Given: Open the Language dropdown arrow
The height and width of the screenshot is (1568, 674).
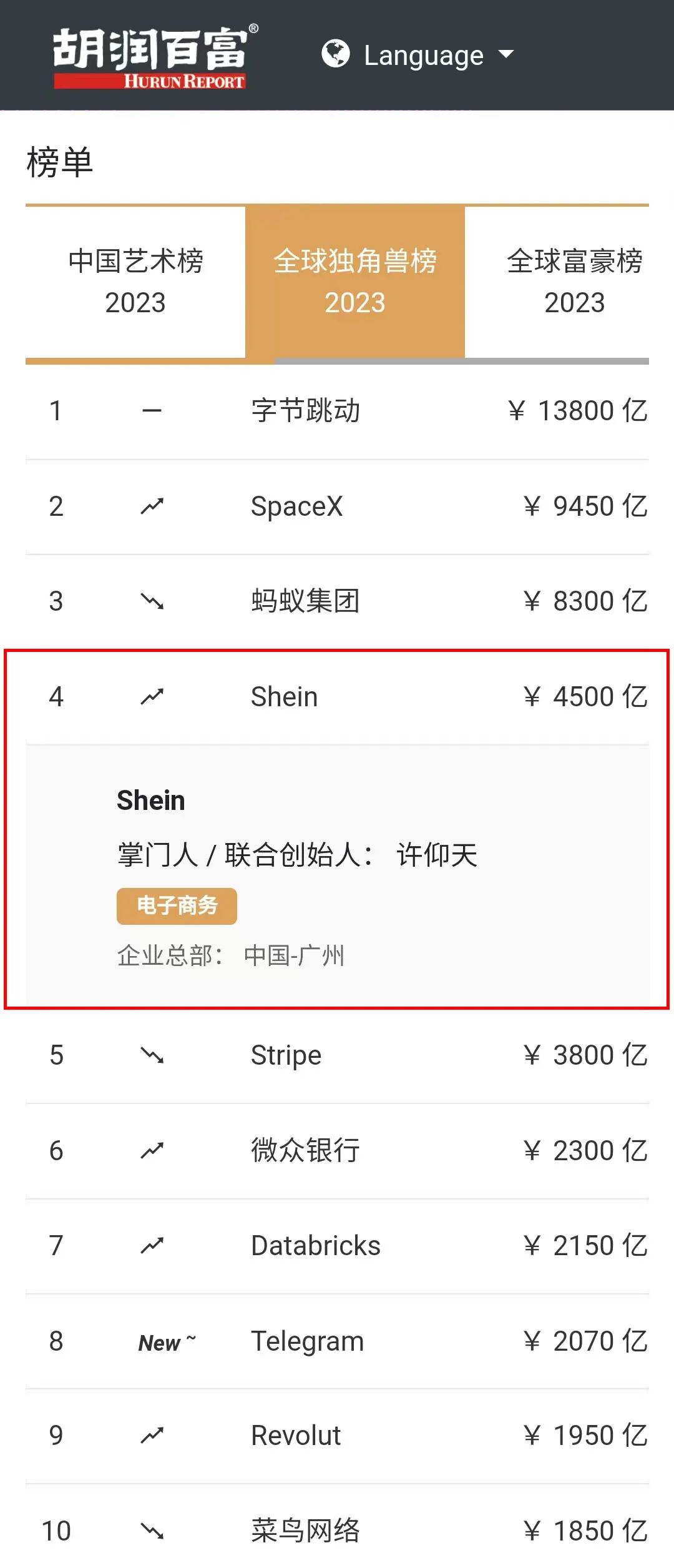Looking at the screenshot, I should [507, 54].
